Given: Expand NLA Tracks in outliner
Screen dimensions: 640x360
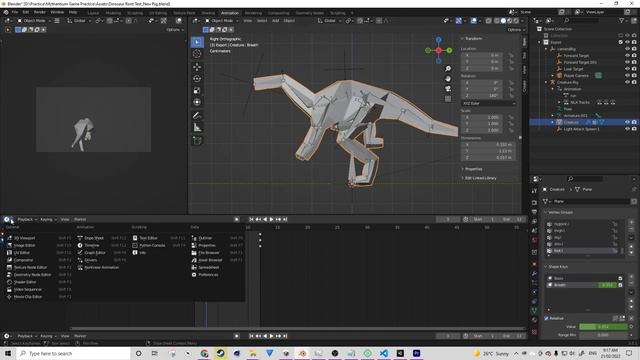Looking at the screenshot, I should click(560, 102).
